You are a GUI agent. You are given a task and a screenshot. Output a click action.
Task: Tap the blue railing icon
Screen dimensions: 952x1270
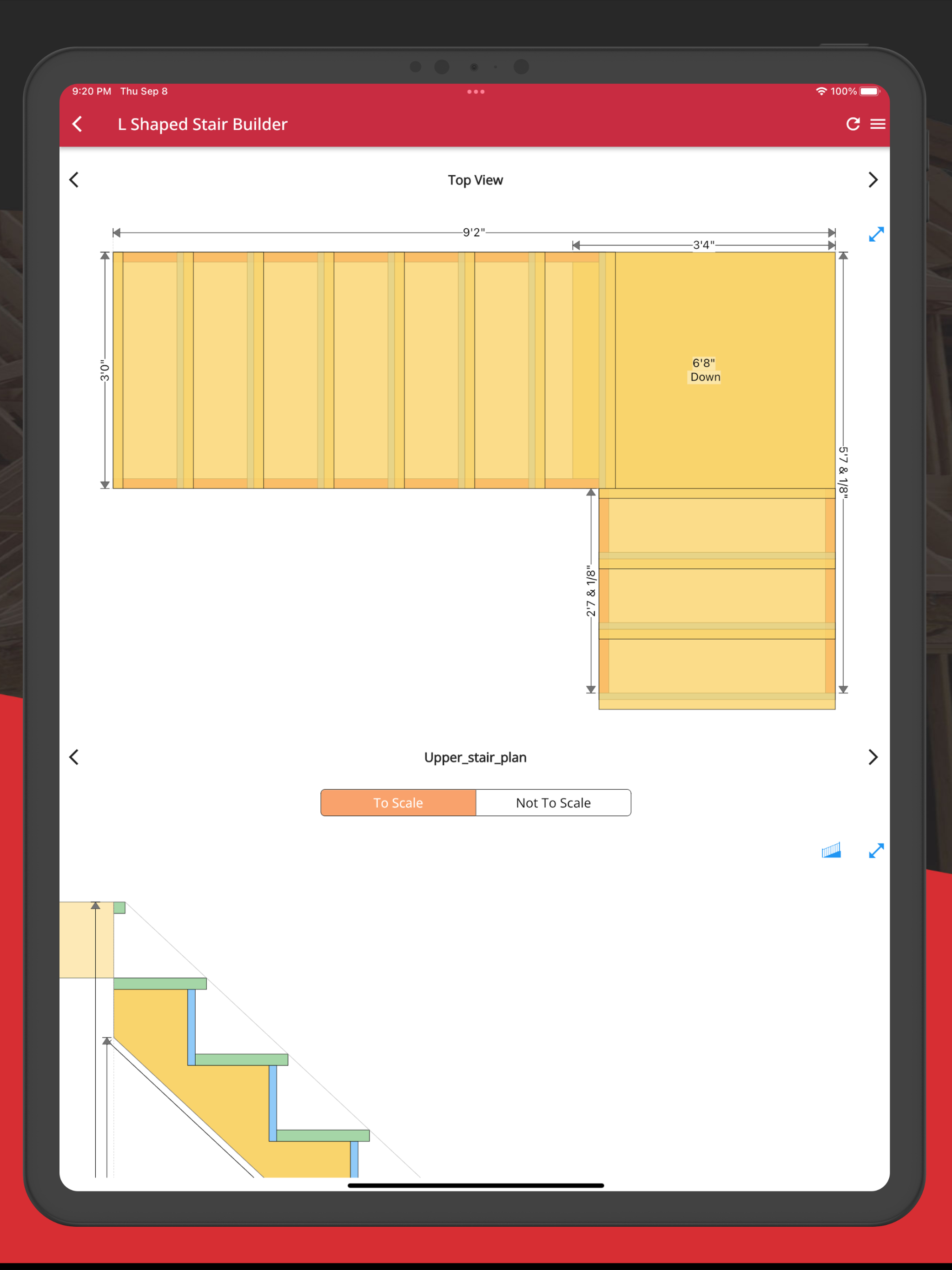[831, 850]
